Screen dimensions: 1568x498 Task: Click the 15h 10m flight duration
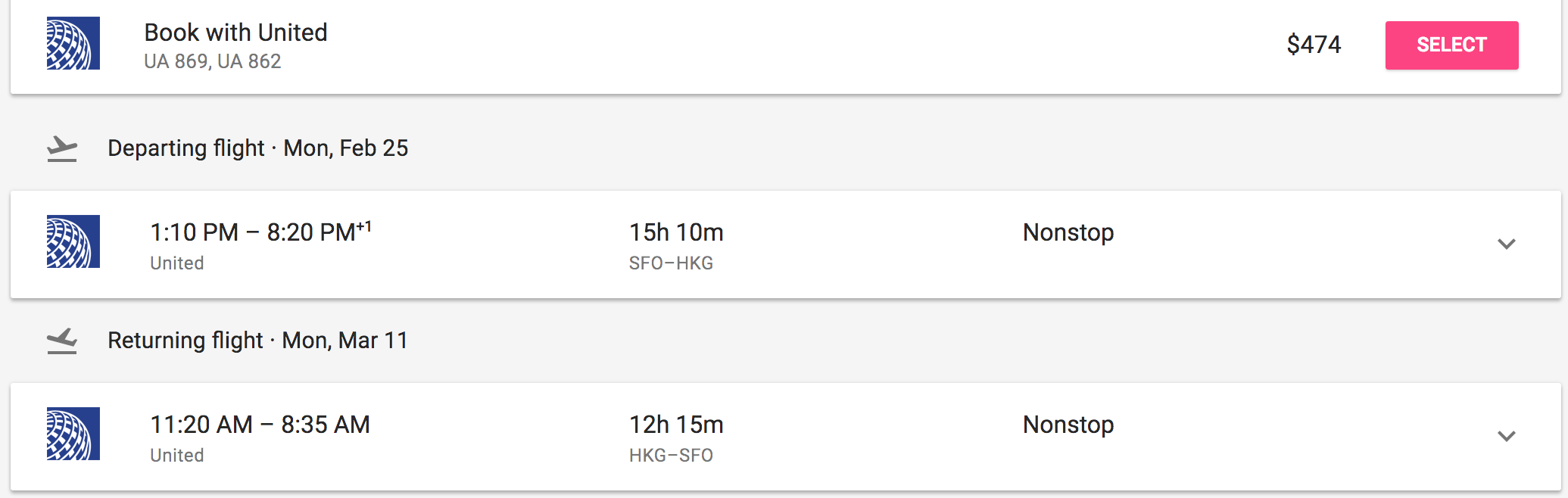click(676, 232)
